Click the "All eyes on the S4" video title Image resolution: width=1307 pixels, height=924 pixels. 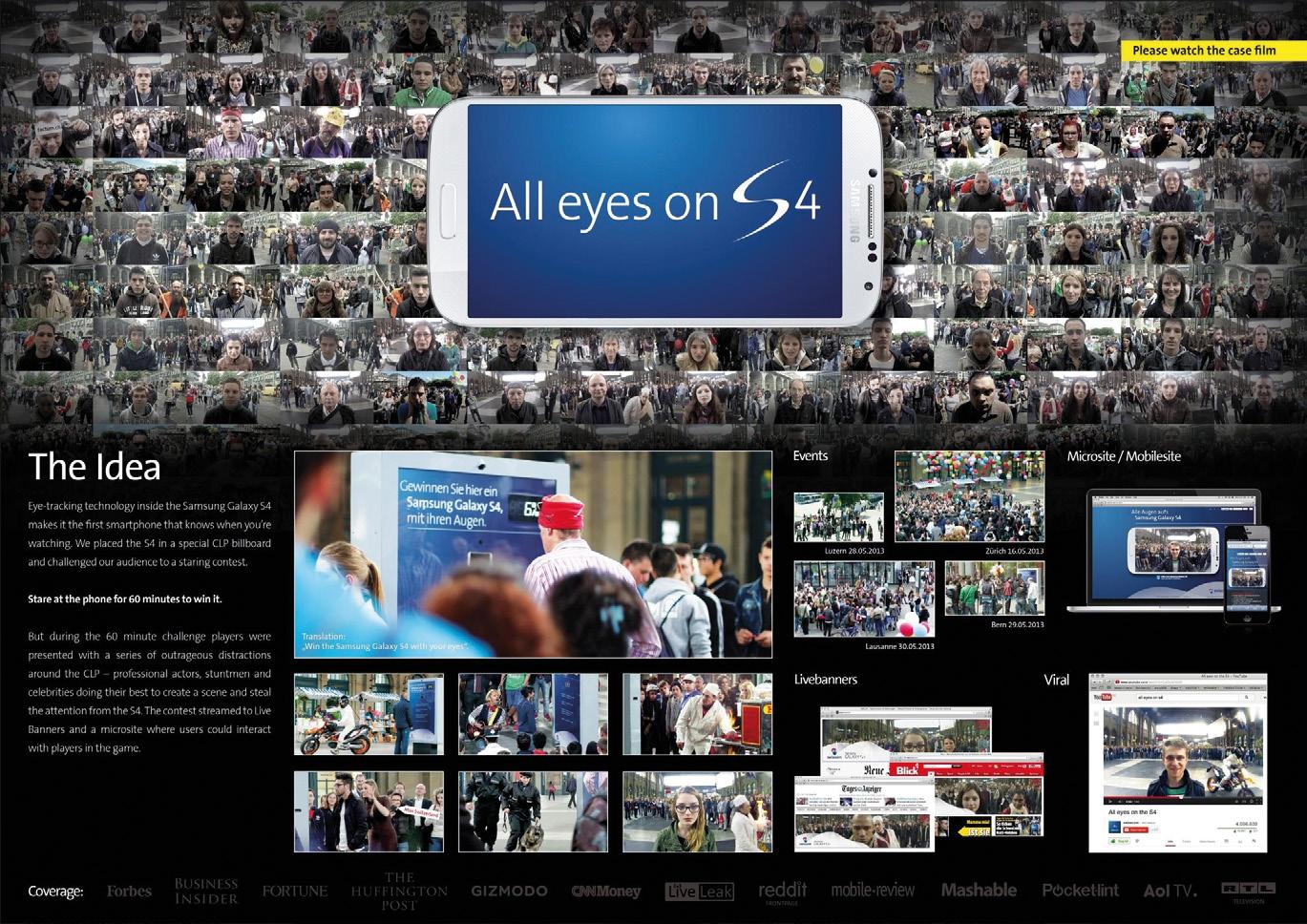(x=1132, y=812)
